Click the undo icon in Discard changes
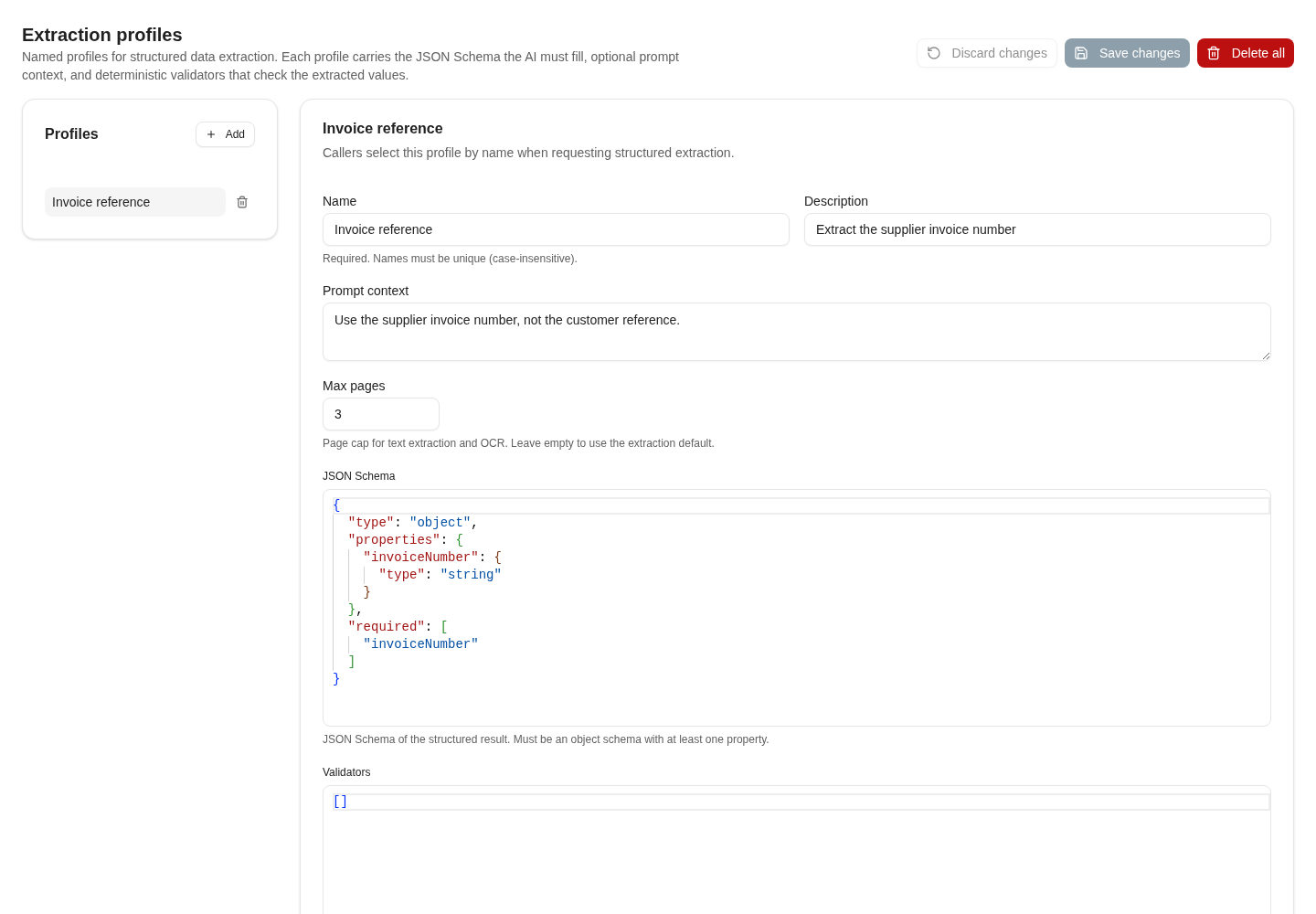The image size is (1316, 914). coord(934,53)
